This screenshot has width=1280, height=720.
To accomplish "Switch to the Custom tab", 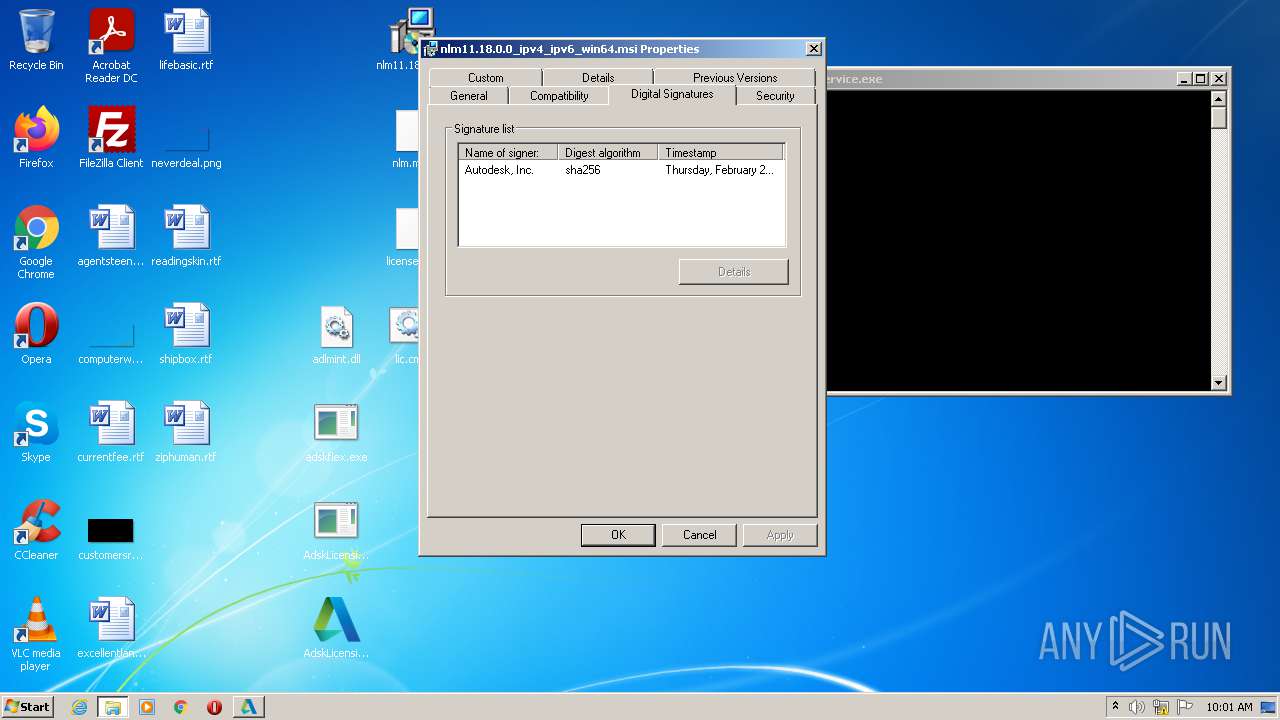I will [486, 78].
